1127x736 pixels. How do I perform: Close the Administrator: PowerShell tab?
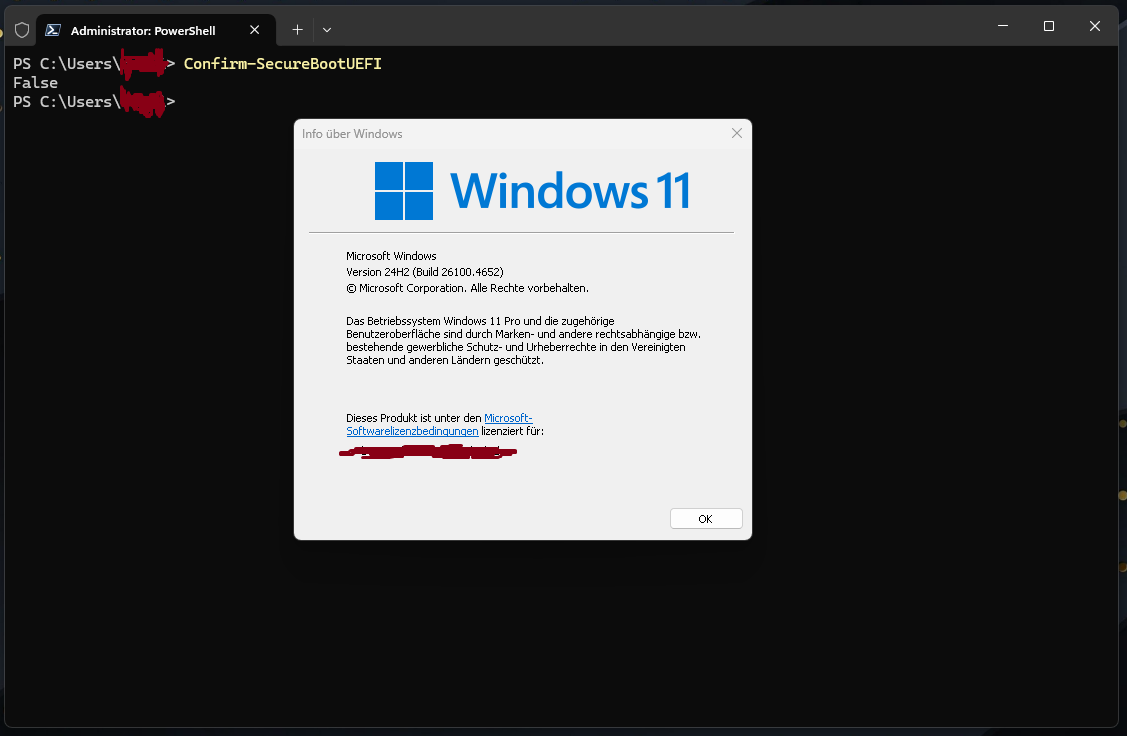254,29
